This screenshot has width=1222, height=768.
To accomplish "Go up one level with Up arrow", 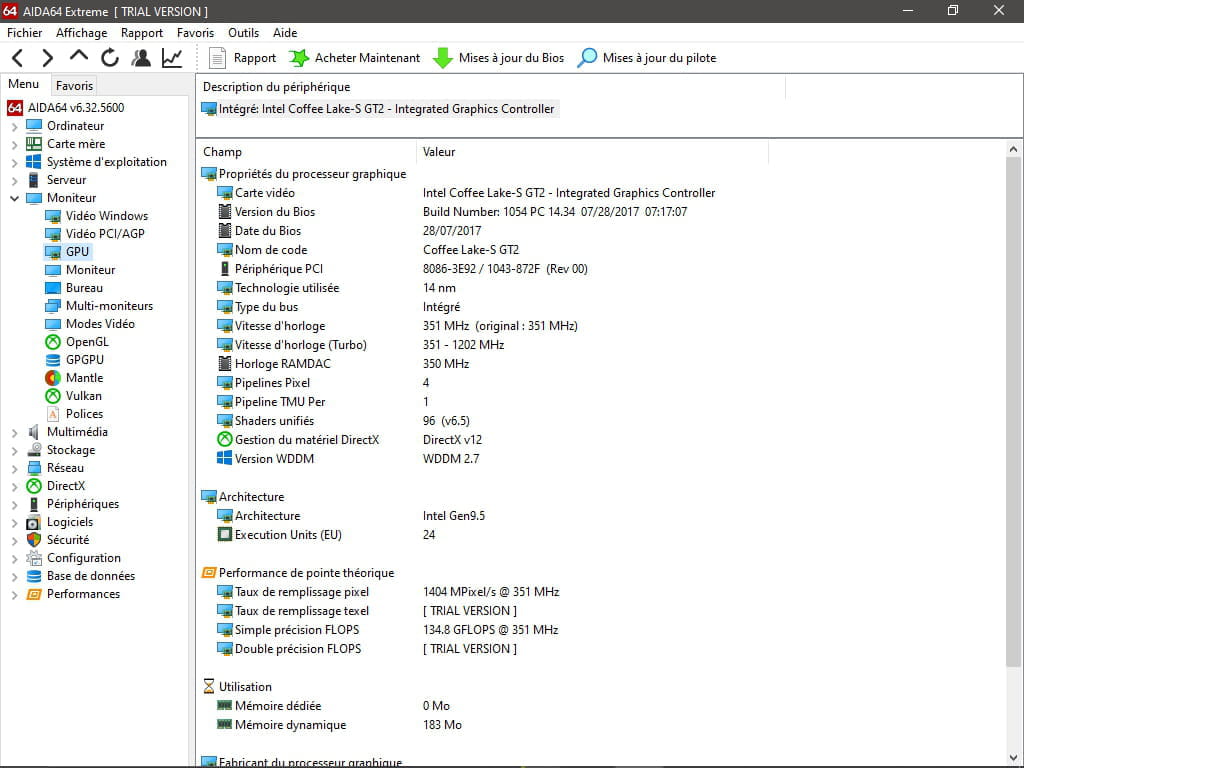I will (79, 57).
